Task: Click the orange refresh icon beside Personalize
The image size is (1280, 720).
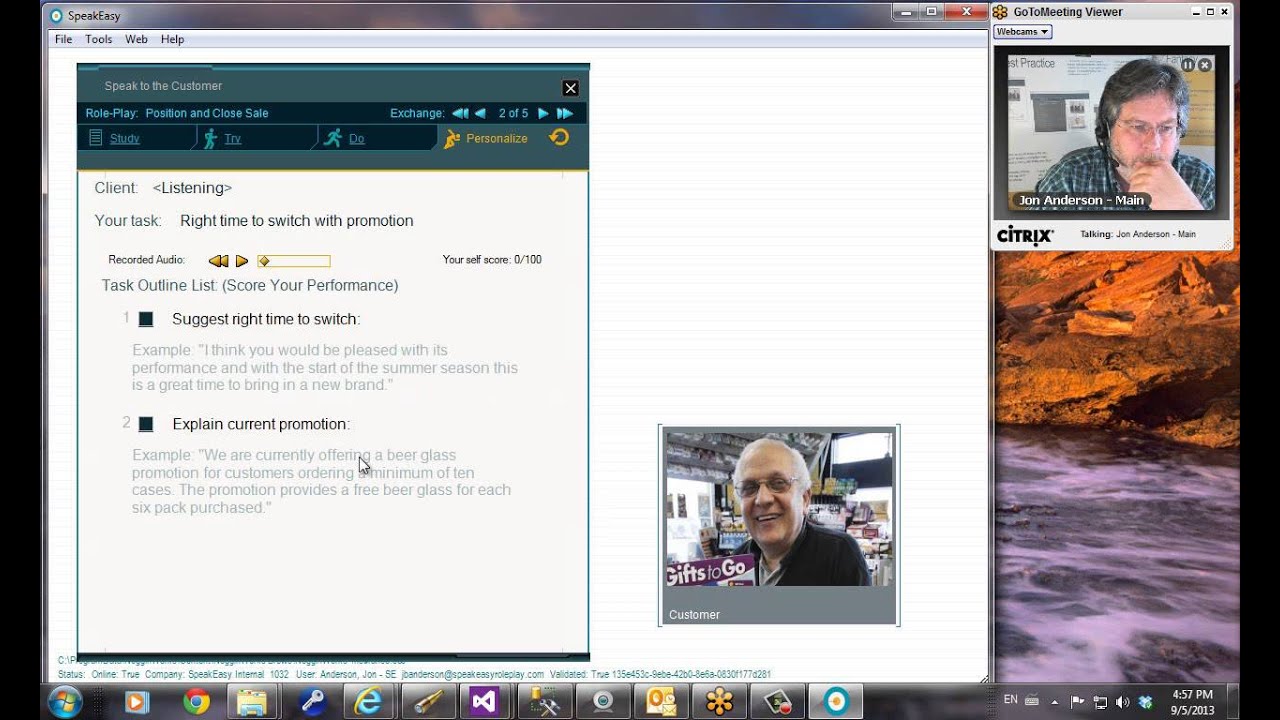Action: pos(559,137)
